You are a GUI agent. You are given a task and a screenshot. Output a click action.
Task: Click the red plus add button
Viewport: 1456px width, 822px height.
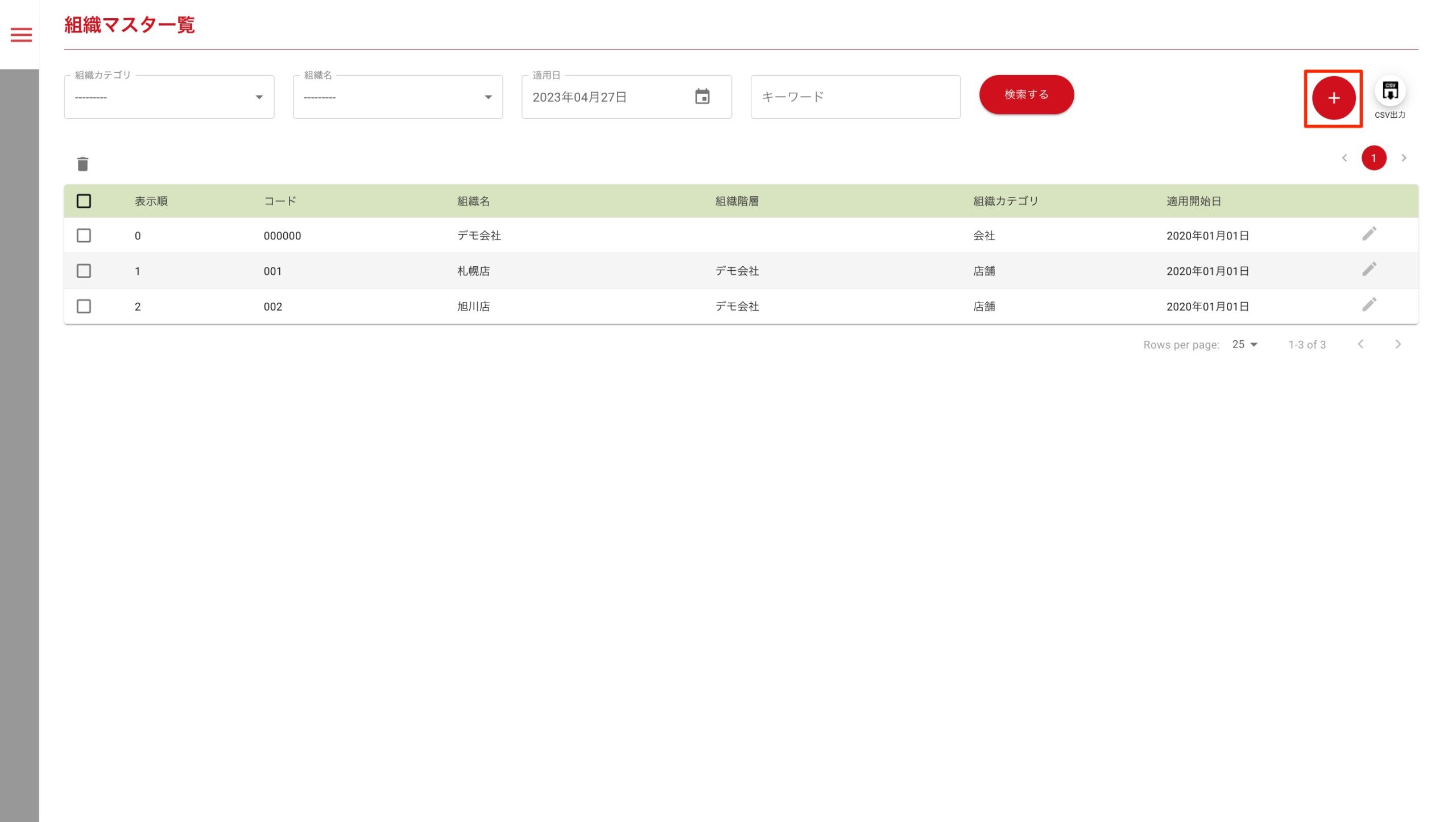coord(1333,98)
